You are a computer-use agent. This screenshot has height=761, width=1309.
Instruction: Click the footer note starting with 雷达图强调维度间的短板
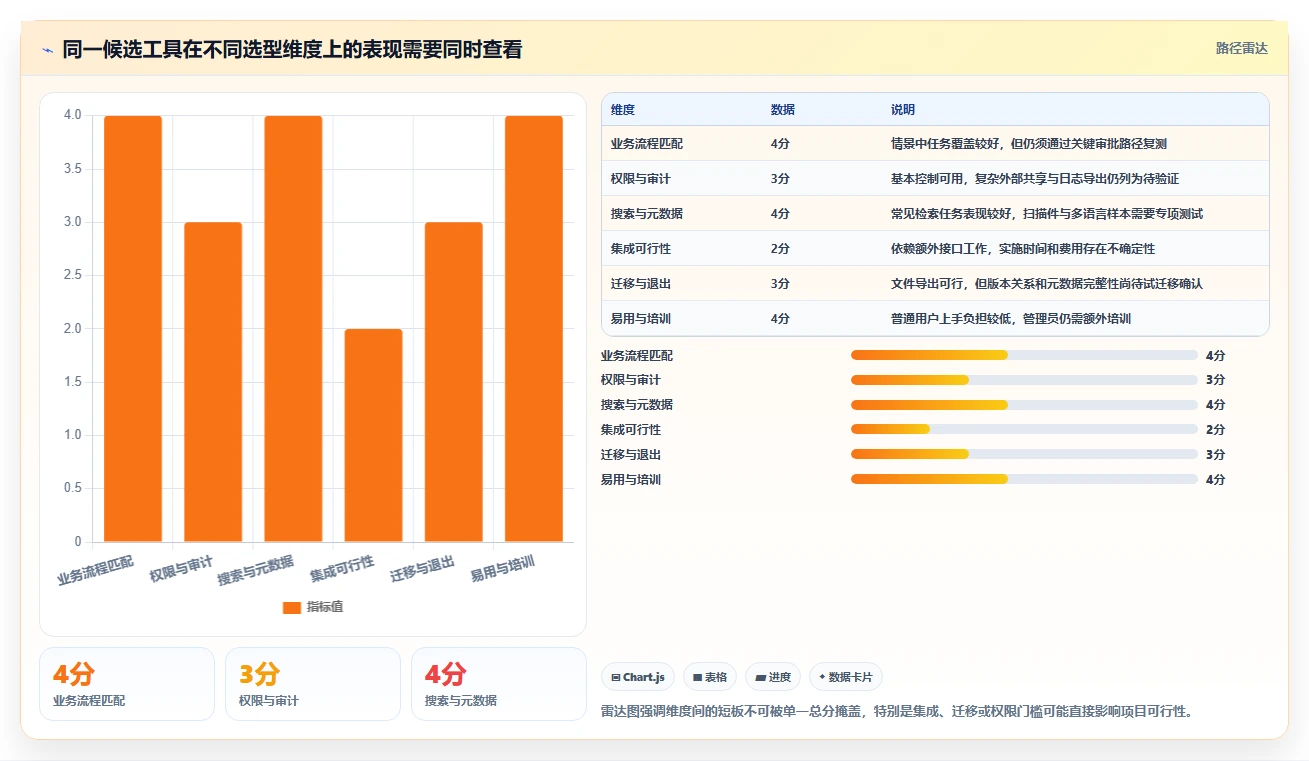pos(897,712)
